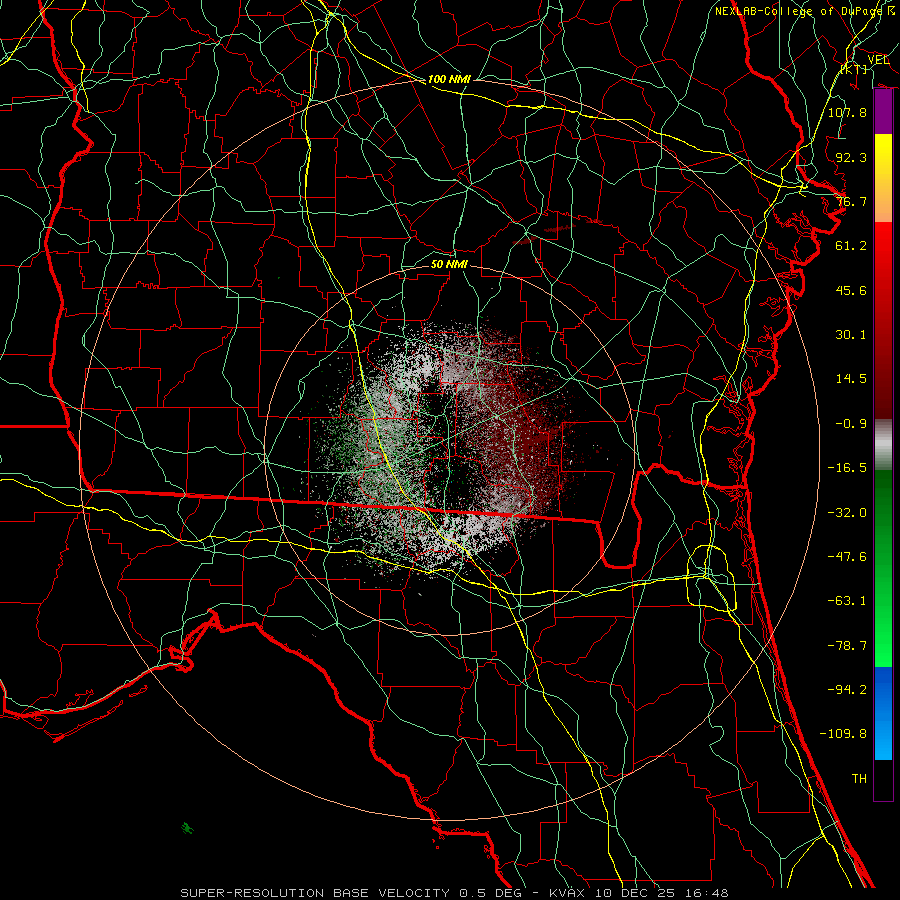Click the black TH segment of the color bar
Viewport: 900px width, 900px height.
pyautogui.click(x=883, y=779)
